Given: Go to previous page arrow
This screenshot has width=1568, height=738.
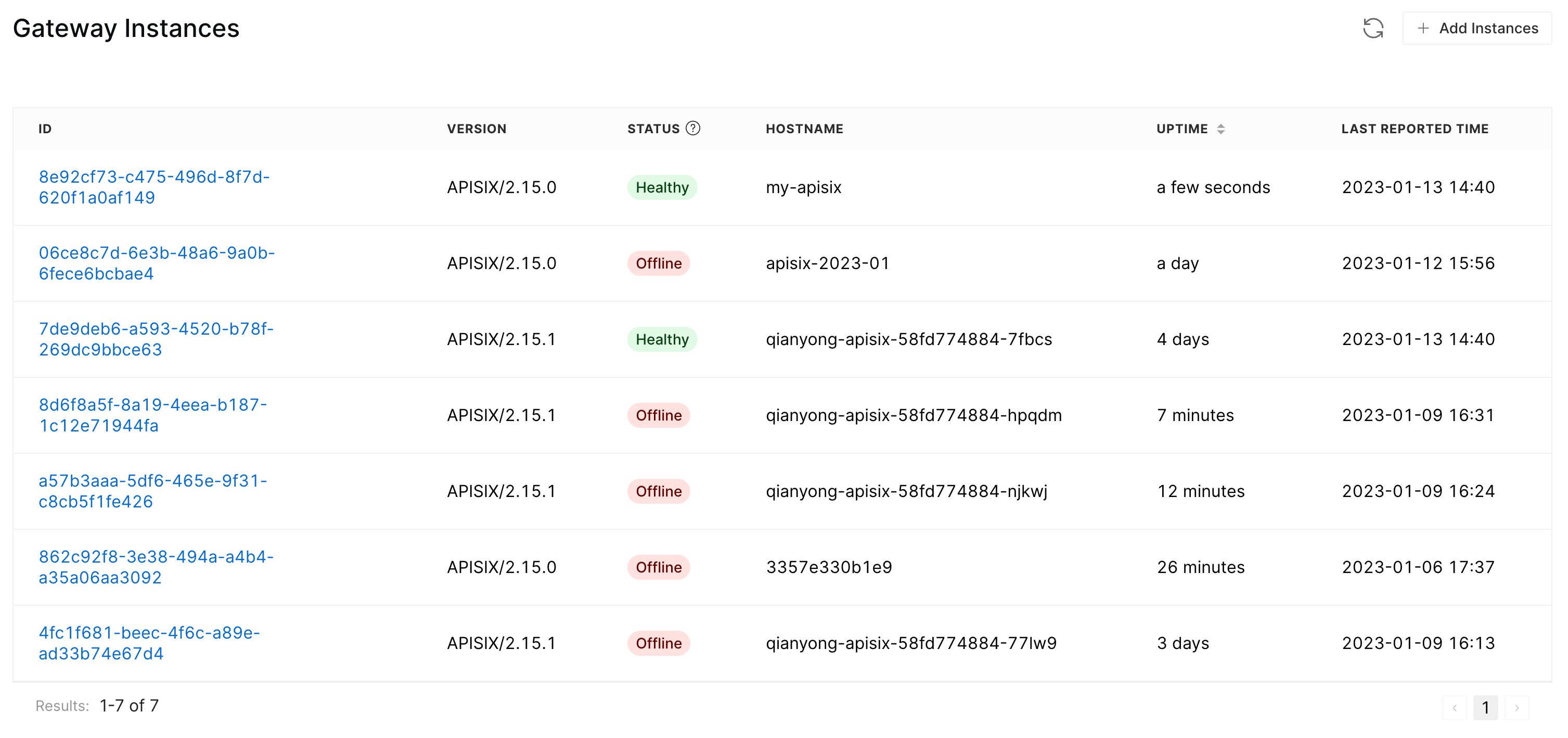Looking at the screenshot, I should [1454, 708].
